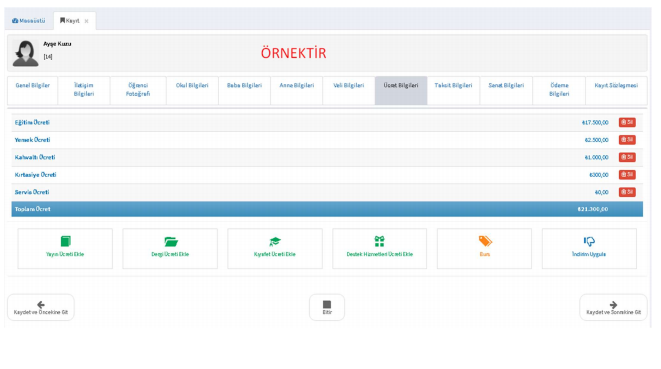Delete the Yemek Ücreti row

(627, 140)
